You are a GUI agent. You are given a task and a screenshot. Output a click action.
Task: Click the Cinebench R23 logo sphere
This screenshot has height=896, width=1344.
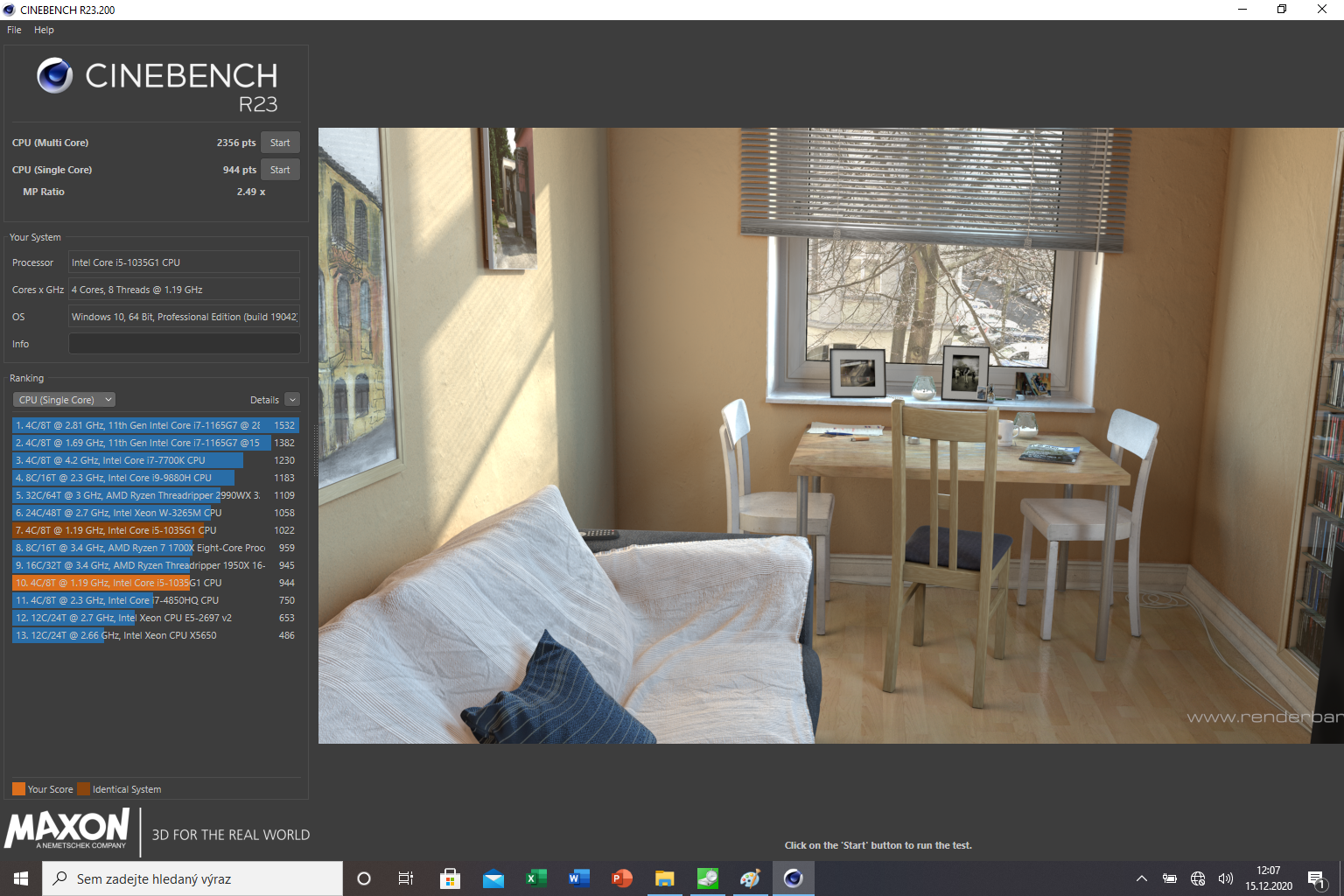coord(54,76)
